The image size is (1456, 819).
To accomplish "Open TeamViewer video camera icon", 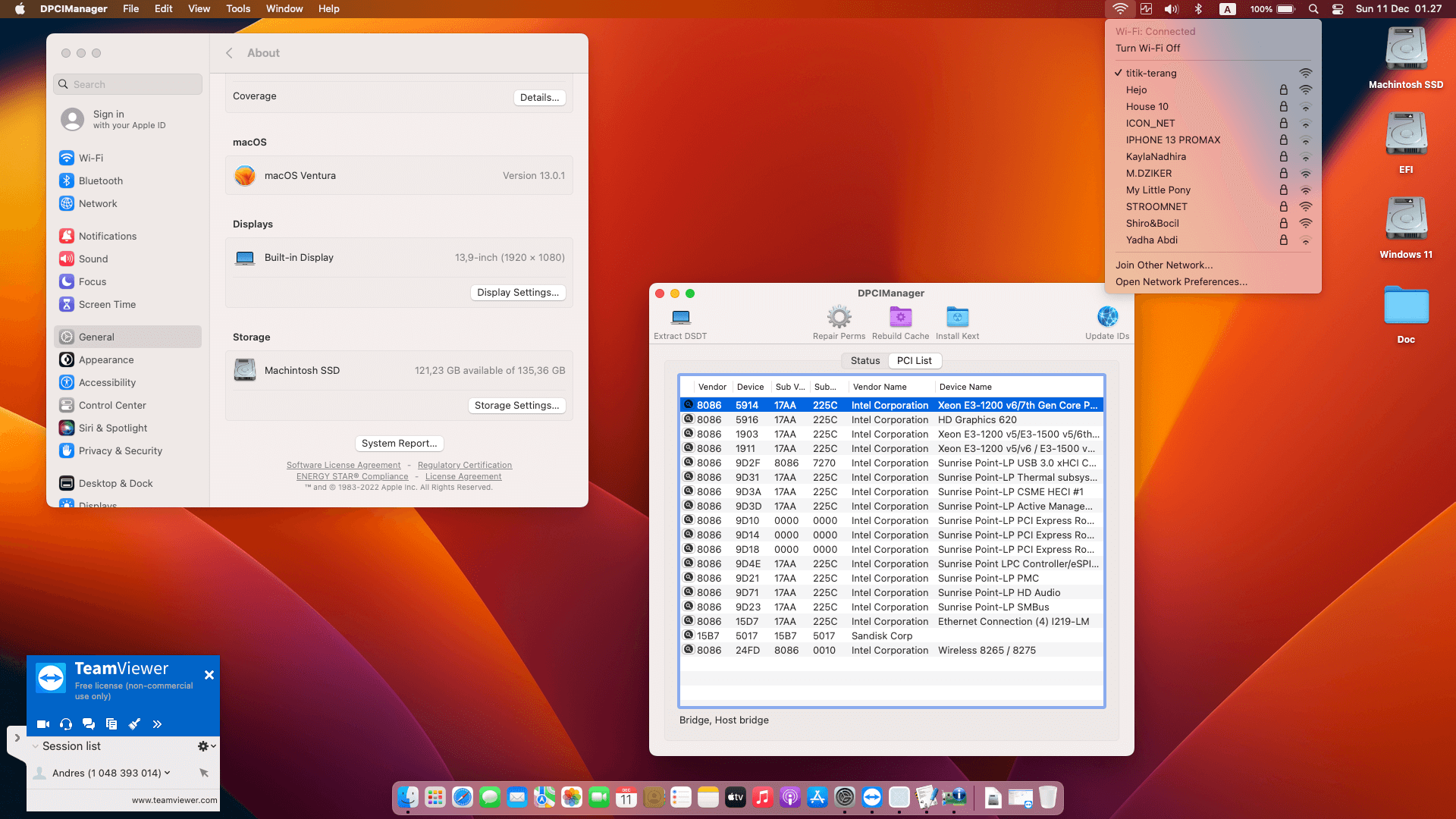I will pos(43,724).
